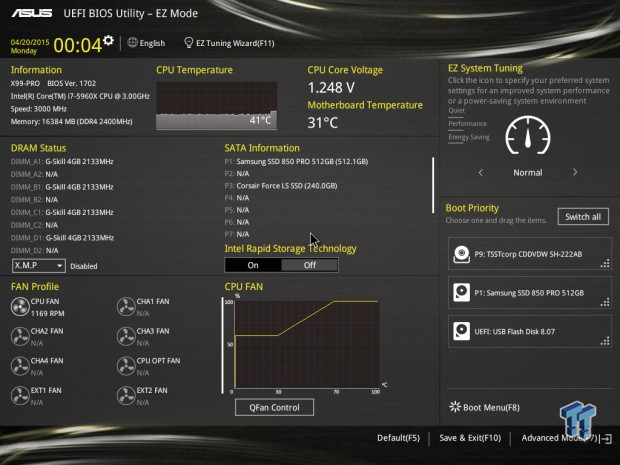Turn Intel Rapid Storage Technology On
Screen dimensions: 620x465
coord(253,265)
